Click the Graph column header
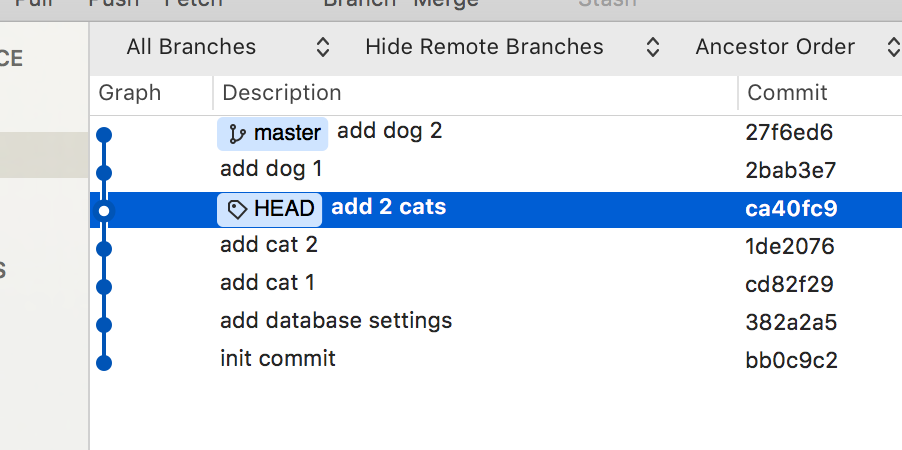 pos(130,93)
